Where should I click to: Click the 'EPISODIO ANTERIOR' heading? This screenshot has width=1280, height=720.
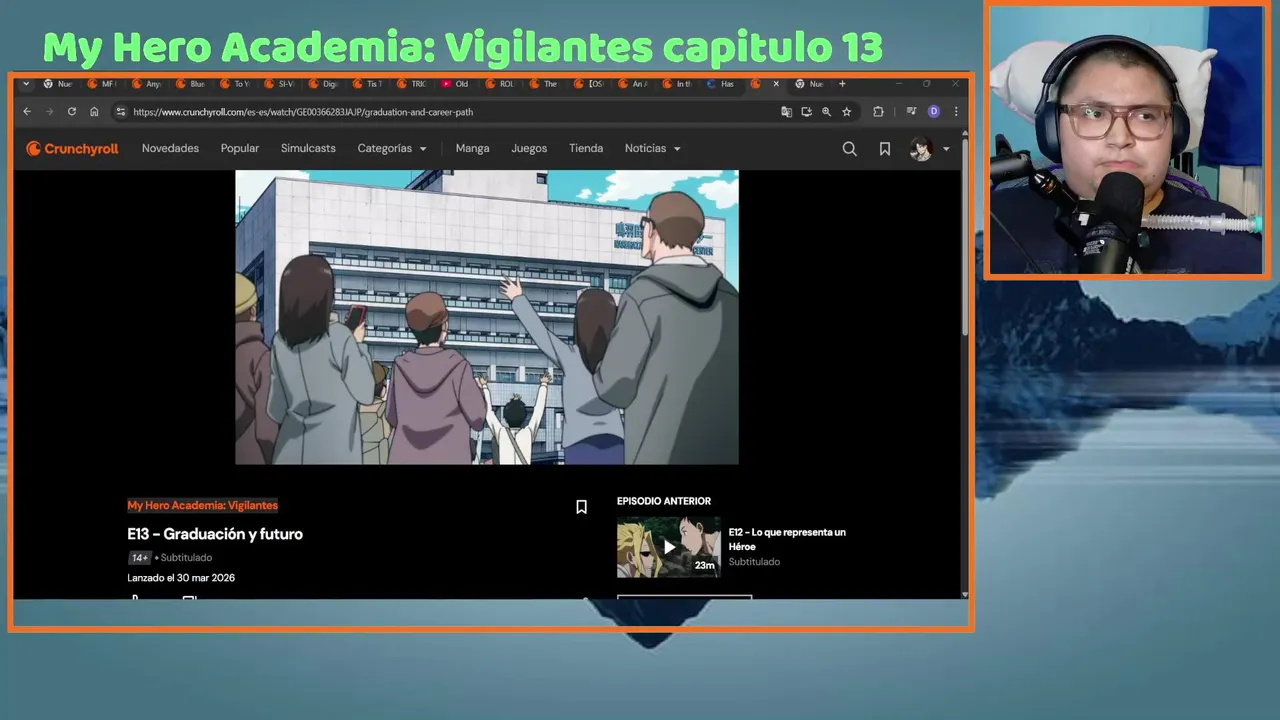[x=664, y=501]
